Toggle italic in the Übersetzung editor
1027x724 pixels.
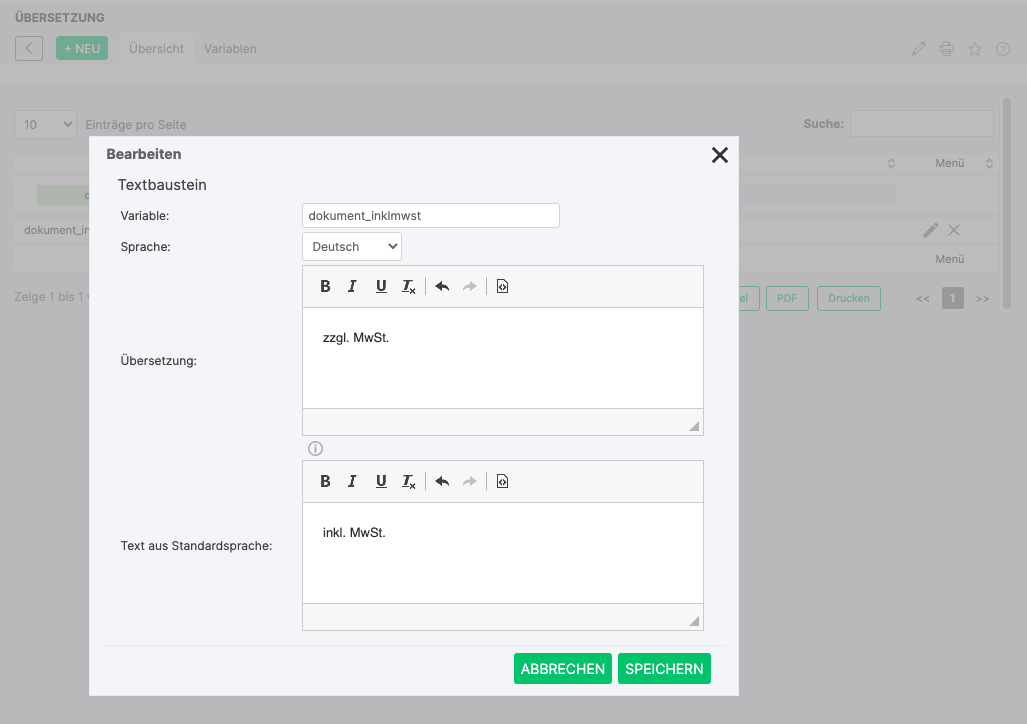tap(352, 287)
